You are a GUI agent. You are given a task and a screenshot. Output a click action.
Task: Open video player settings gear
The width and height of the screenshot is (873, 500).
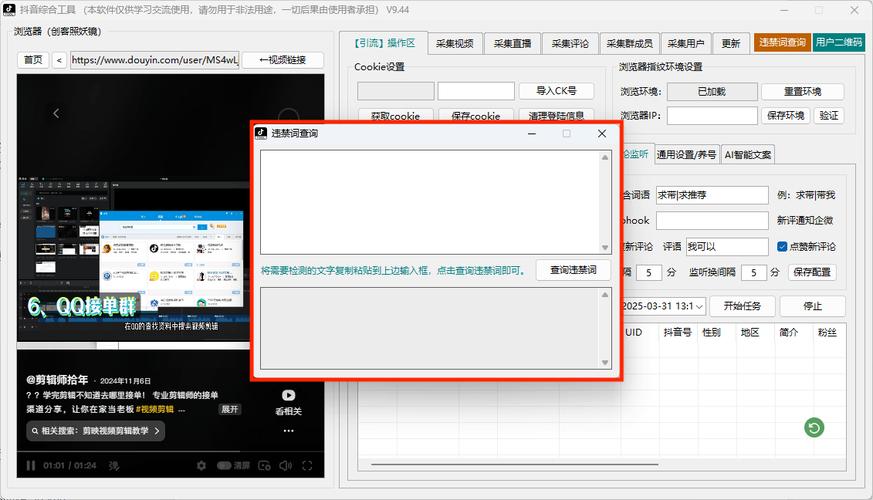(x=201, y=466)
